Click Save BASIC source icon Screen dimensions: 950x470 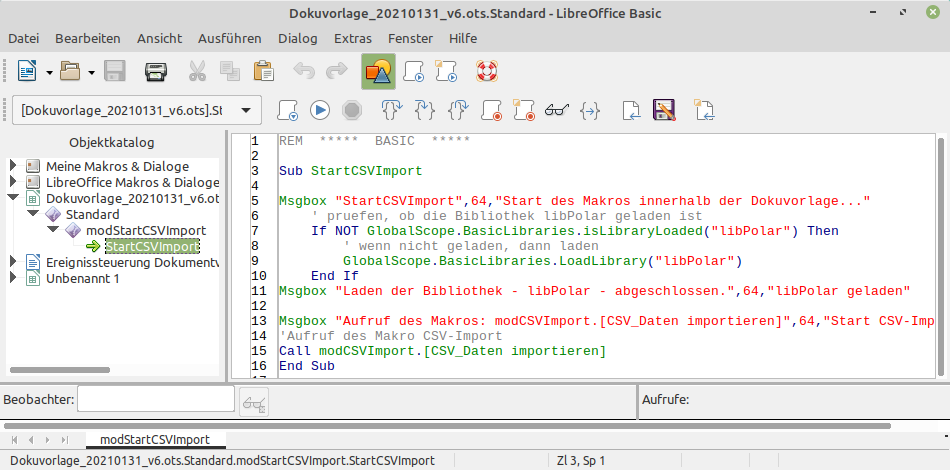click(x=665, y=110)
